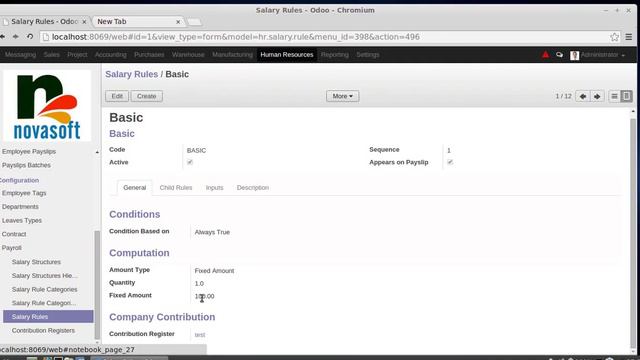The image size is (640, 360).
Task: Open Contract in sidebar
Action: (x=14, y=234)
